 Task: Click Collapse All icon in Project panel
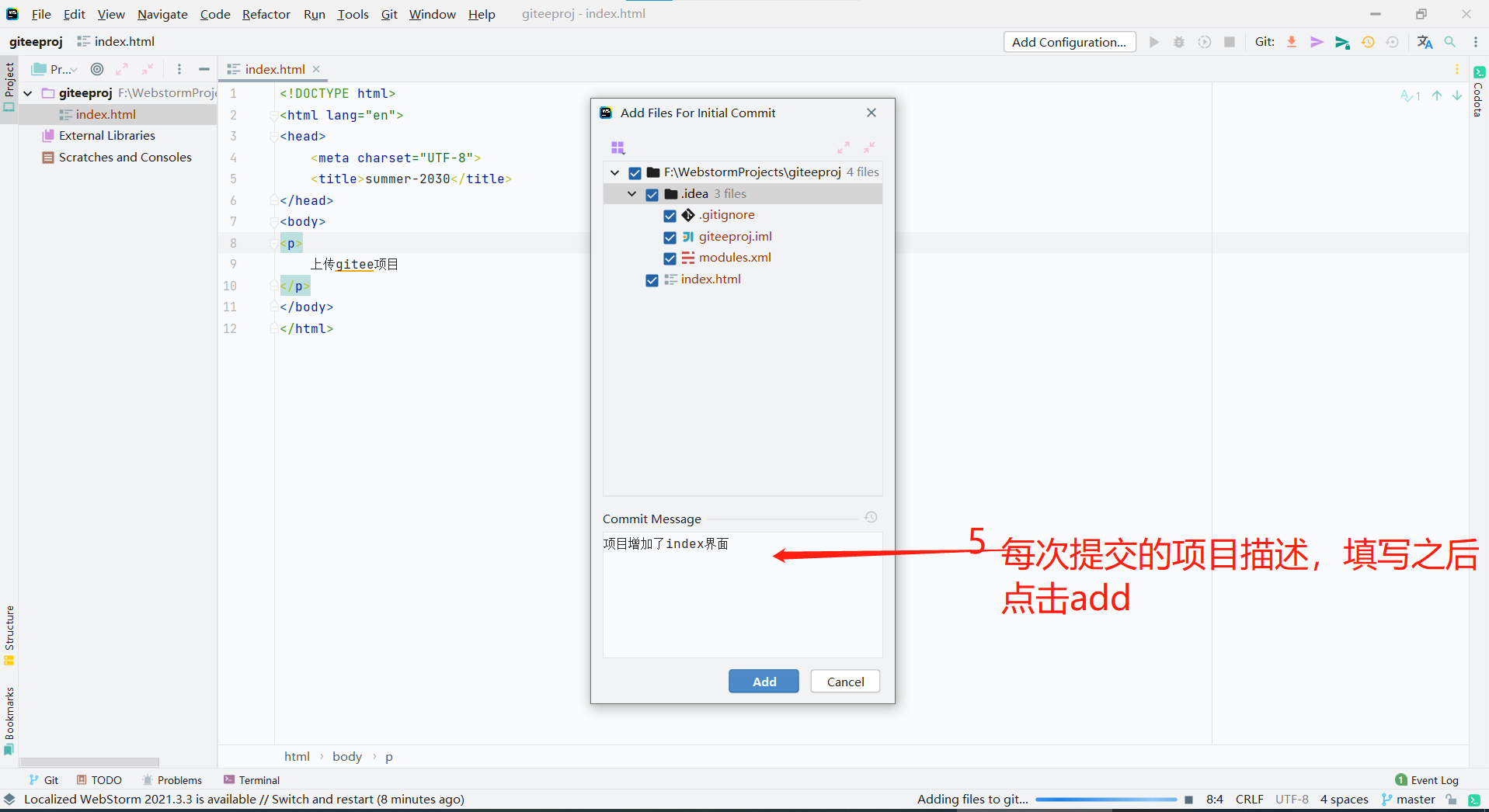coord(148,69)
